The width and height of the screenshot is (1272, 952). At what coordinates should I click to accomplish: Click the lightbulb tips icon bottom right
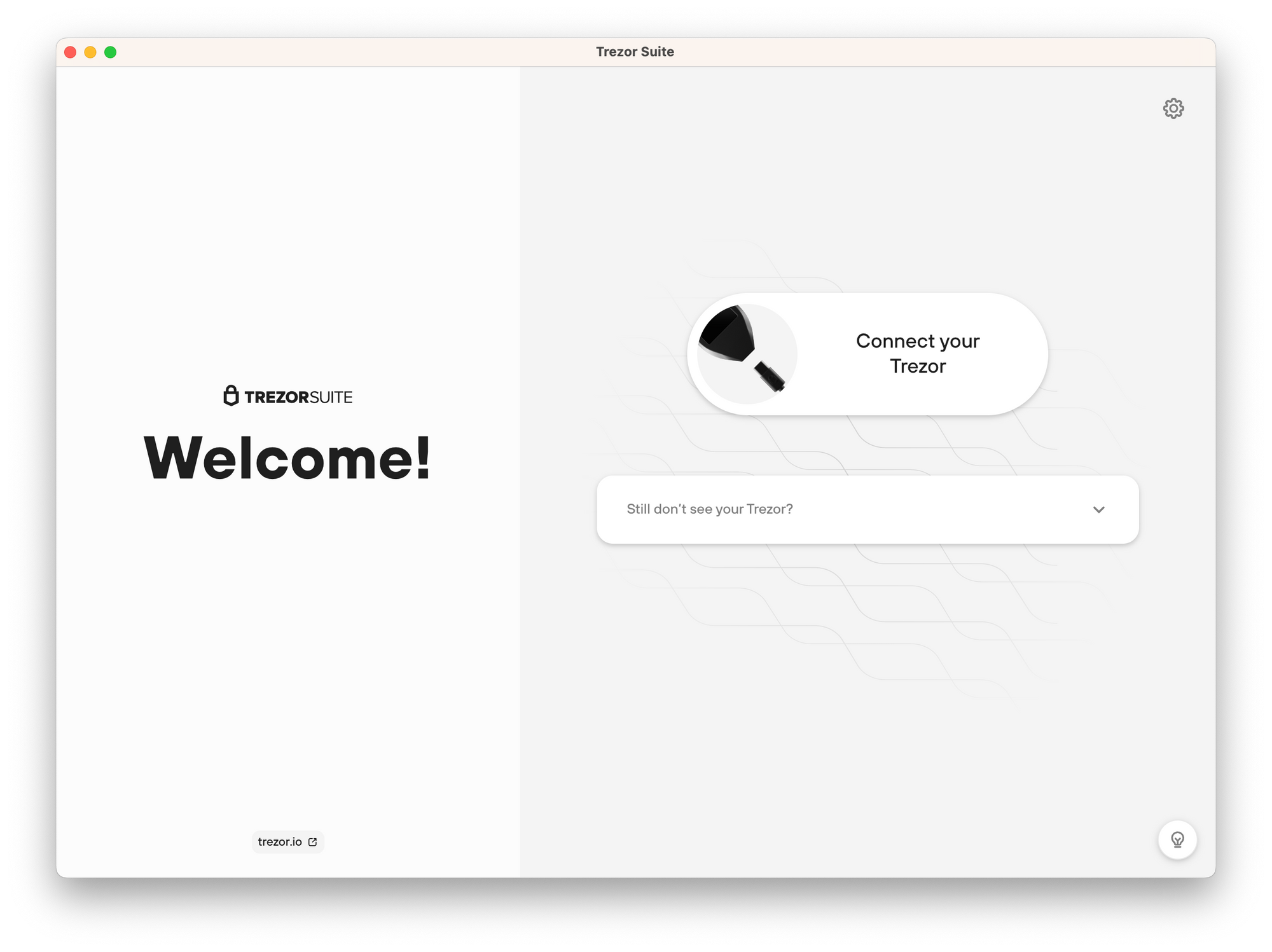pyautogui.click(x=1177, y=839)
